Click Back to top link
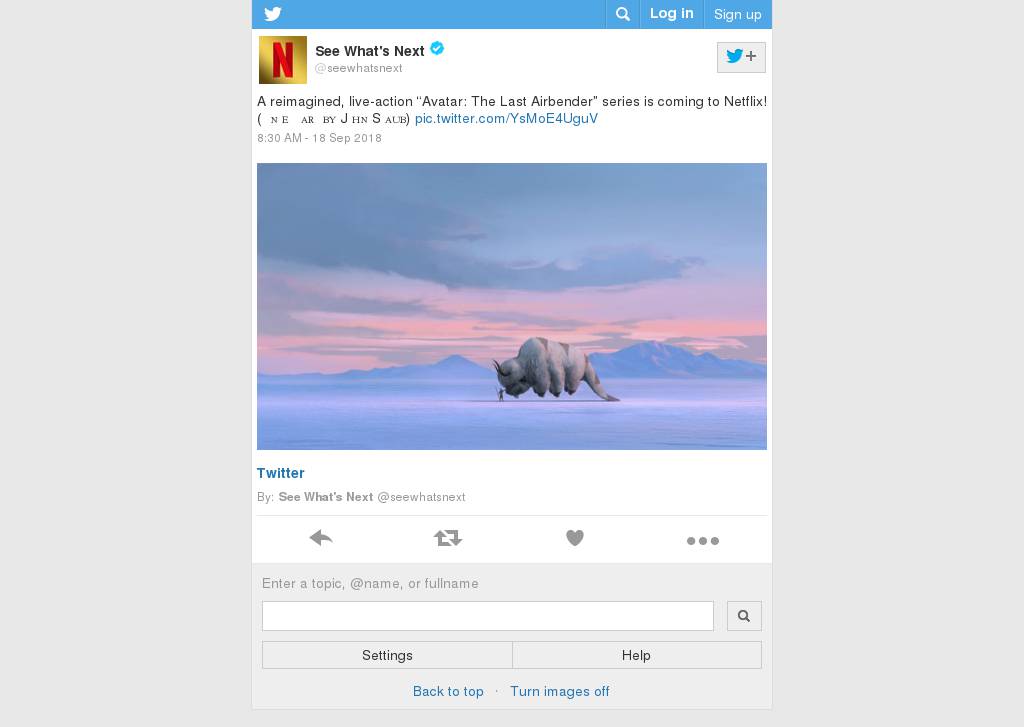 point(448,691)
